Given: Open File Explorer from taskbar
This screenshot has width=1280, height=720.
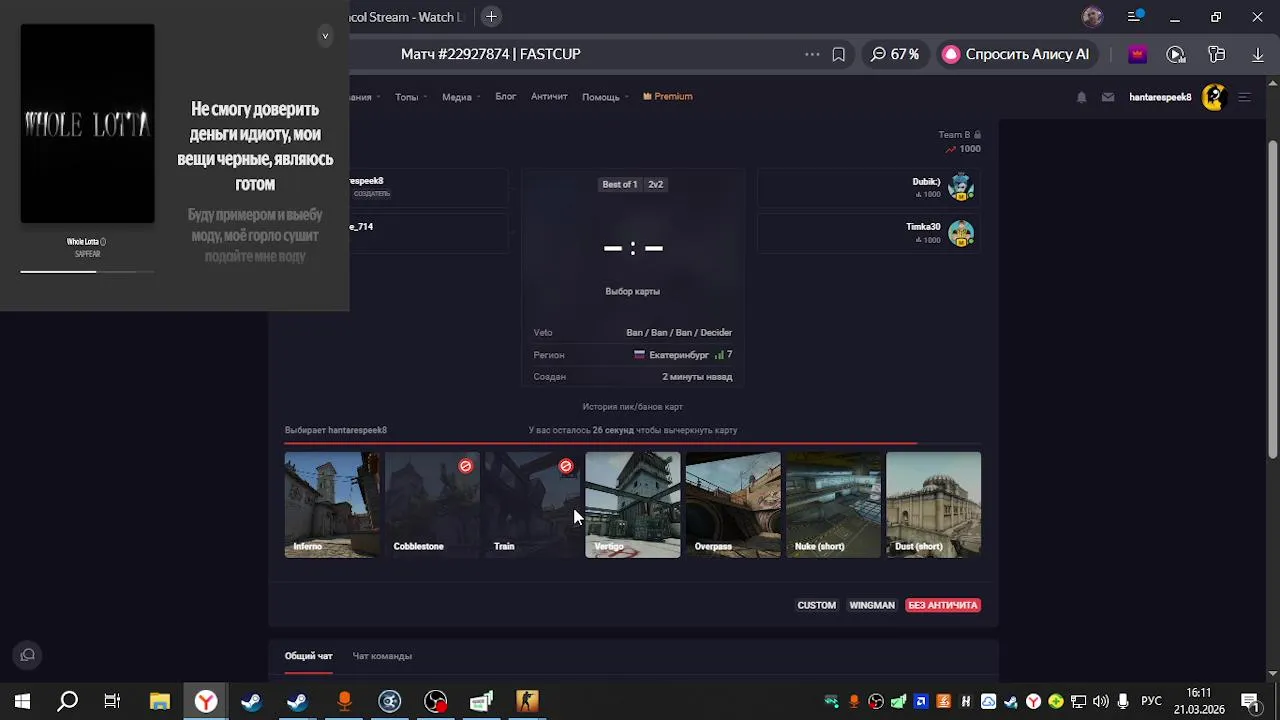Looking at the screenshot, I should [x=160, y=701].
